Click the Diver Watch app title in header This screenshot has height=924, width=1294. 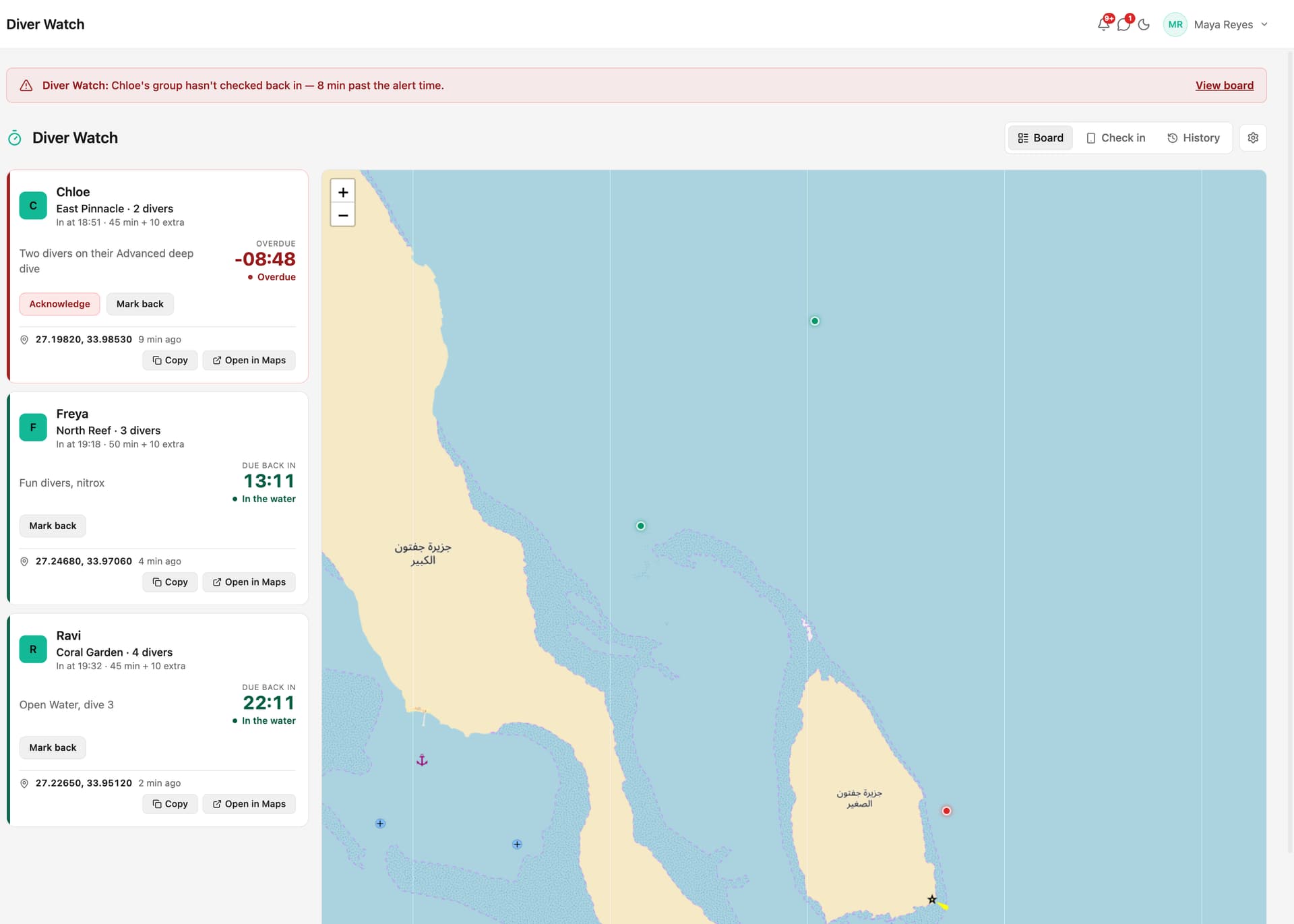click(x=45, y=24)
